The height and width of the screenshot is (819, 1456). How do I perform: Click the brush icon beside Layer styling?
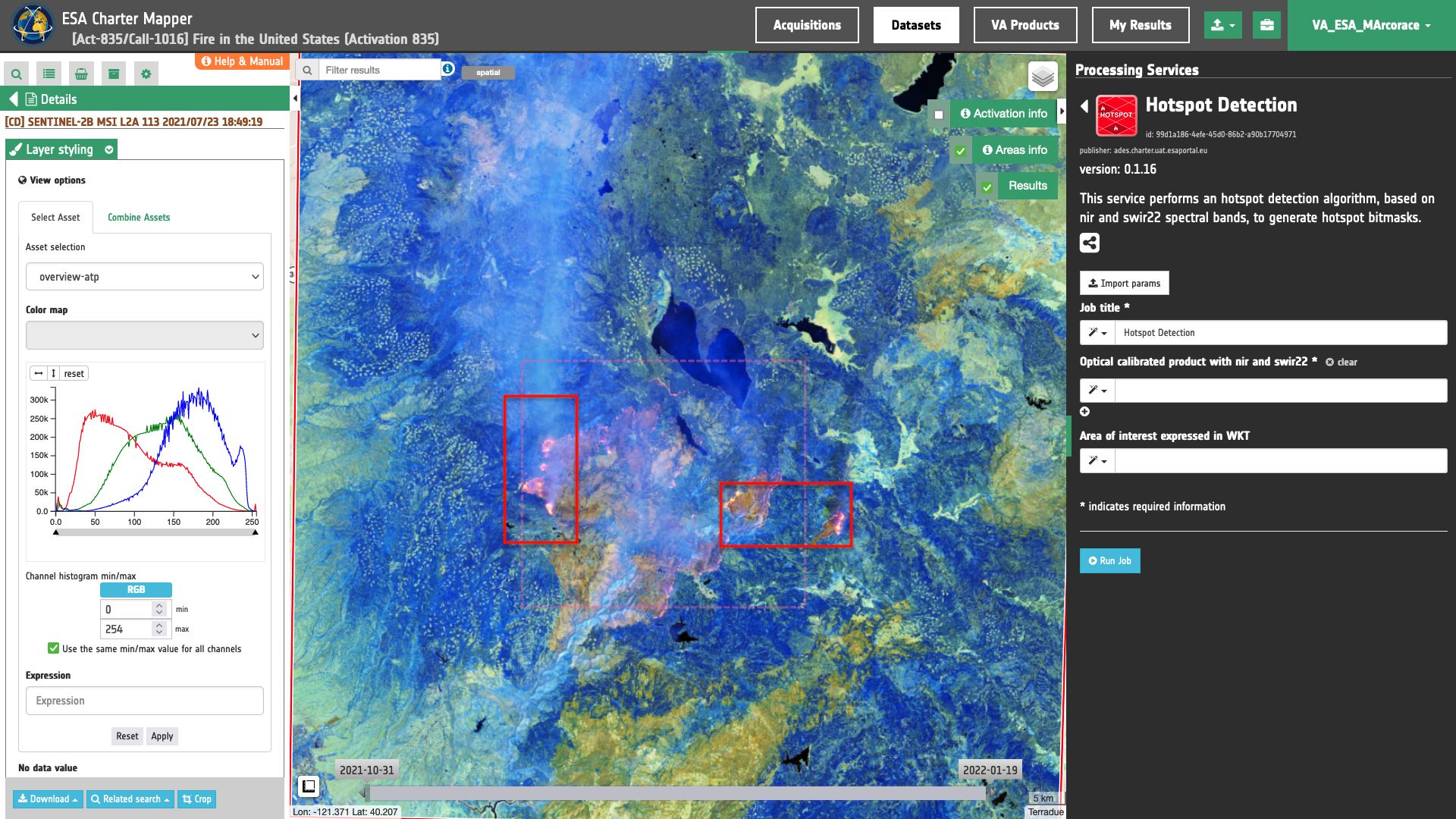point(15,149)
